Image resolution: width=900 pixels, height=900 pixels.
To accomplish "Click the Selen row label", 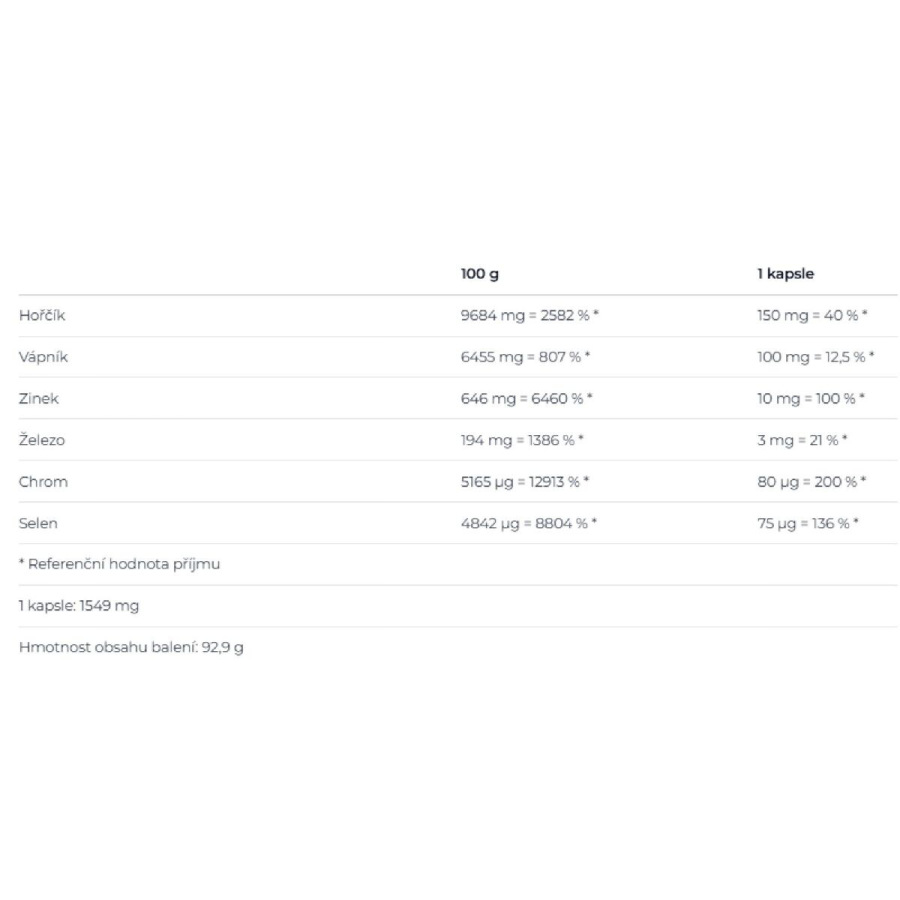I will (39, 523).
